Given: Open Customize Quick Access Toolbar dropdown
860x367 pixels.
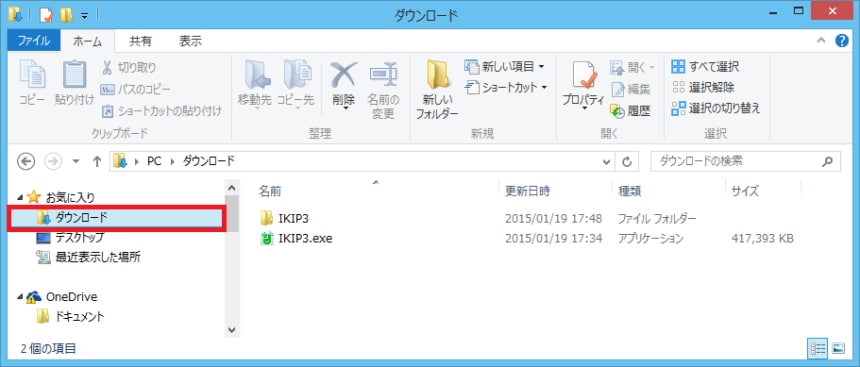Looking at the screenshot, I should (85, 15).
